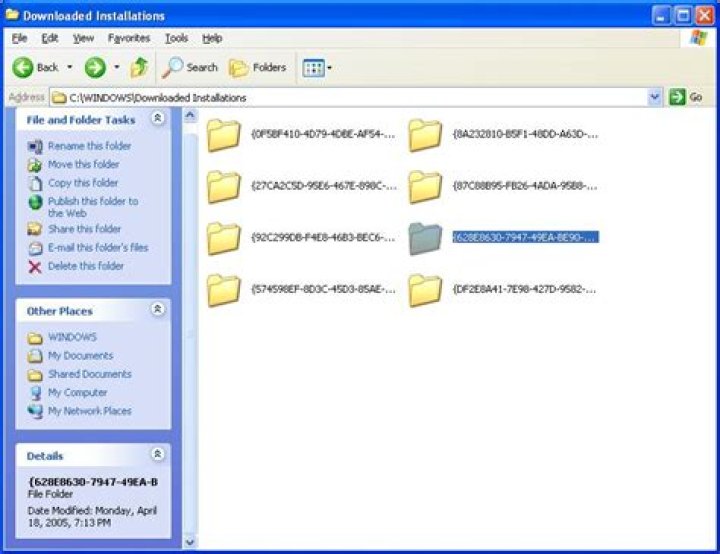
Task: Select the {87C88B95 folder icon
Action: (425, 187)
